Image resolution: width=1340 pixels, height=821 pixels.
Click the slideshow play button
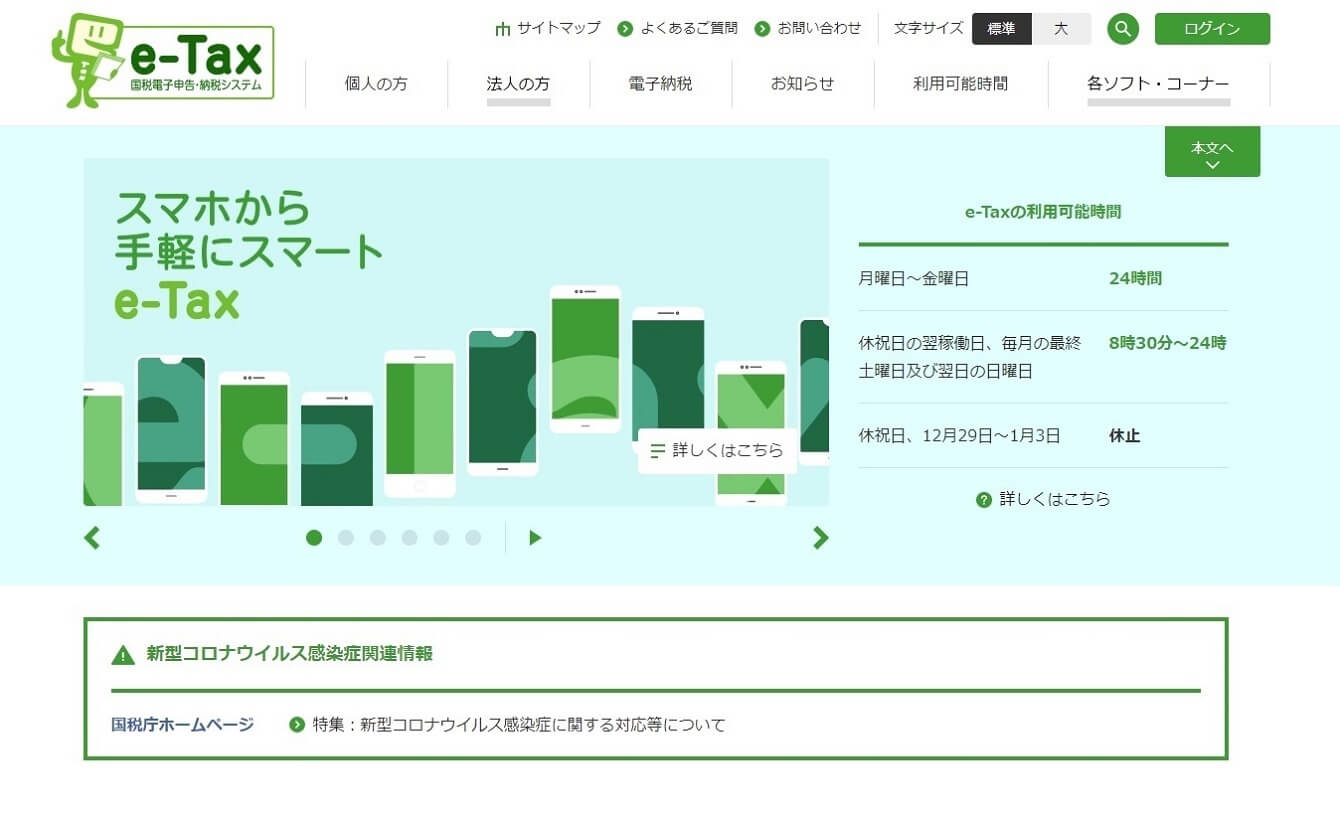click(x=535, y=538)
